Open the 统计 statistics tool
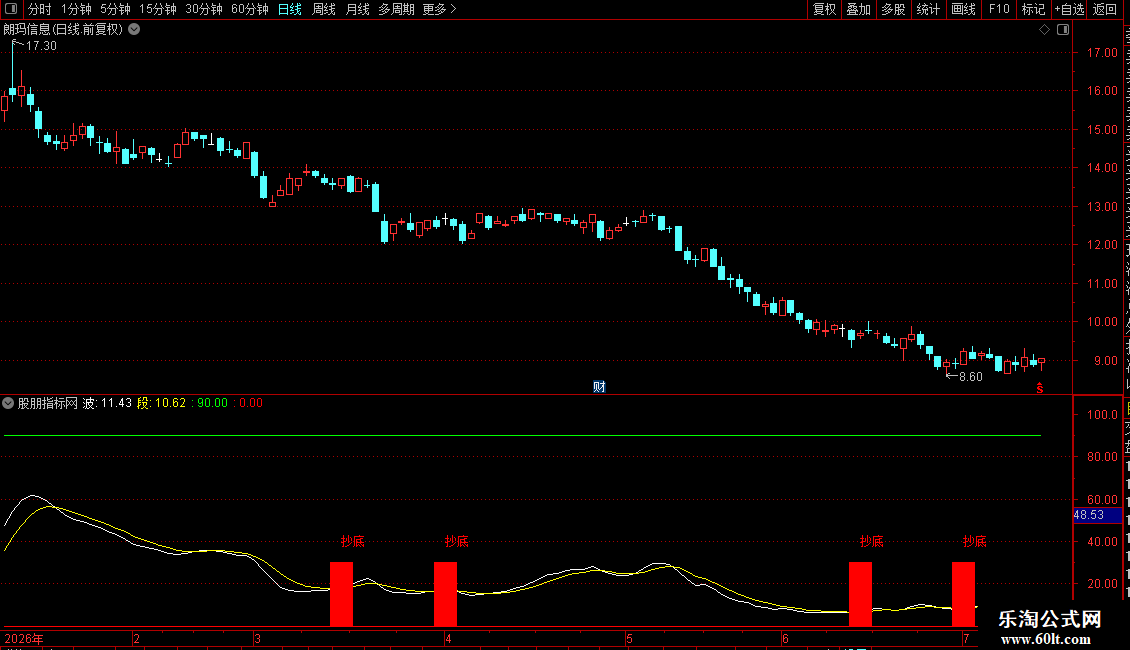1130x650 pixels. [x=927, y=9]
